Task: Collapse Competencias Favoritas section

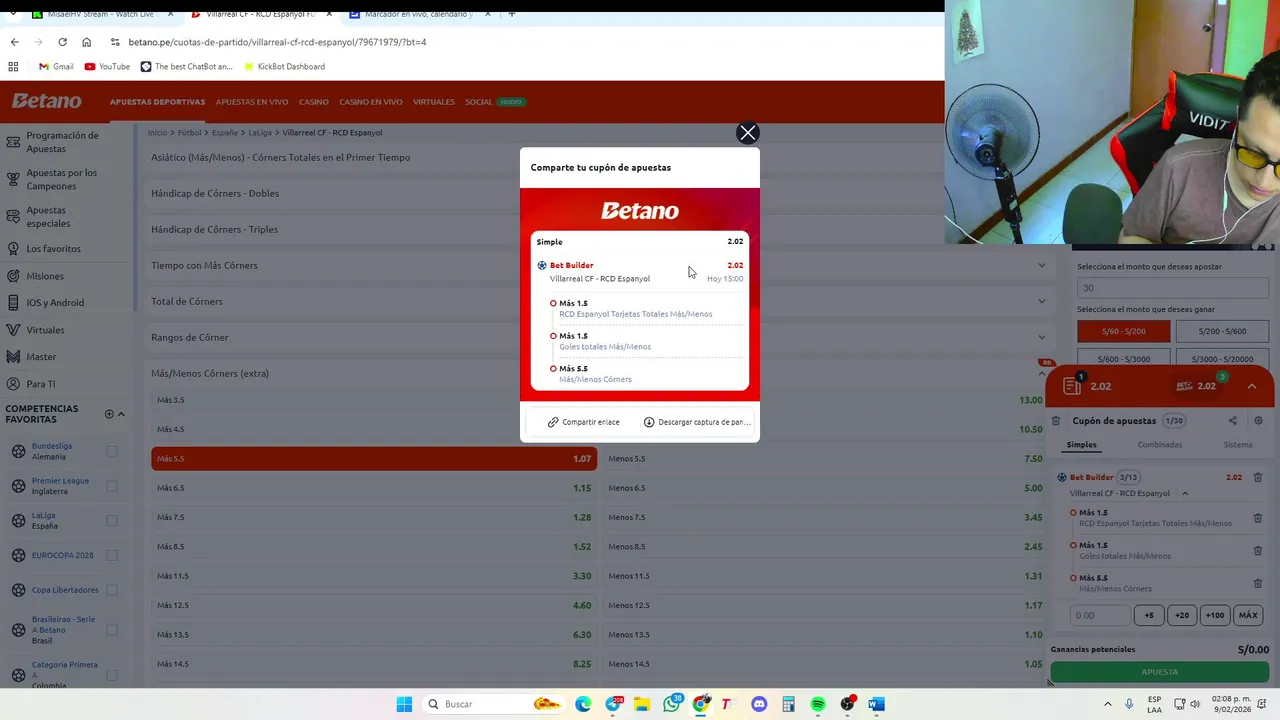Action: click(x=121, y=414)
